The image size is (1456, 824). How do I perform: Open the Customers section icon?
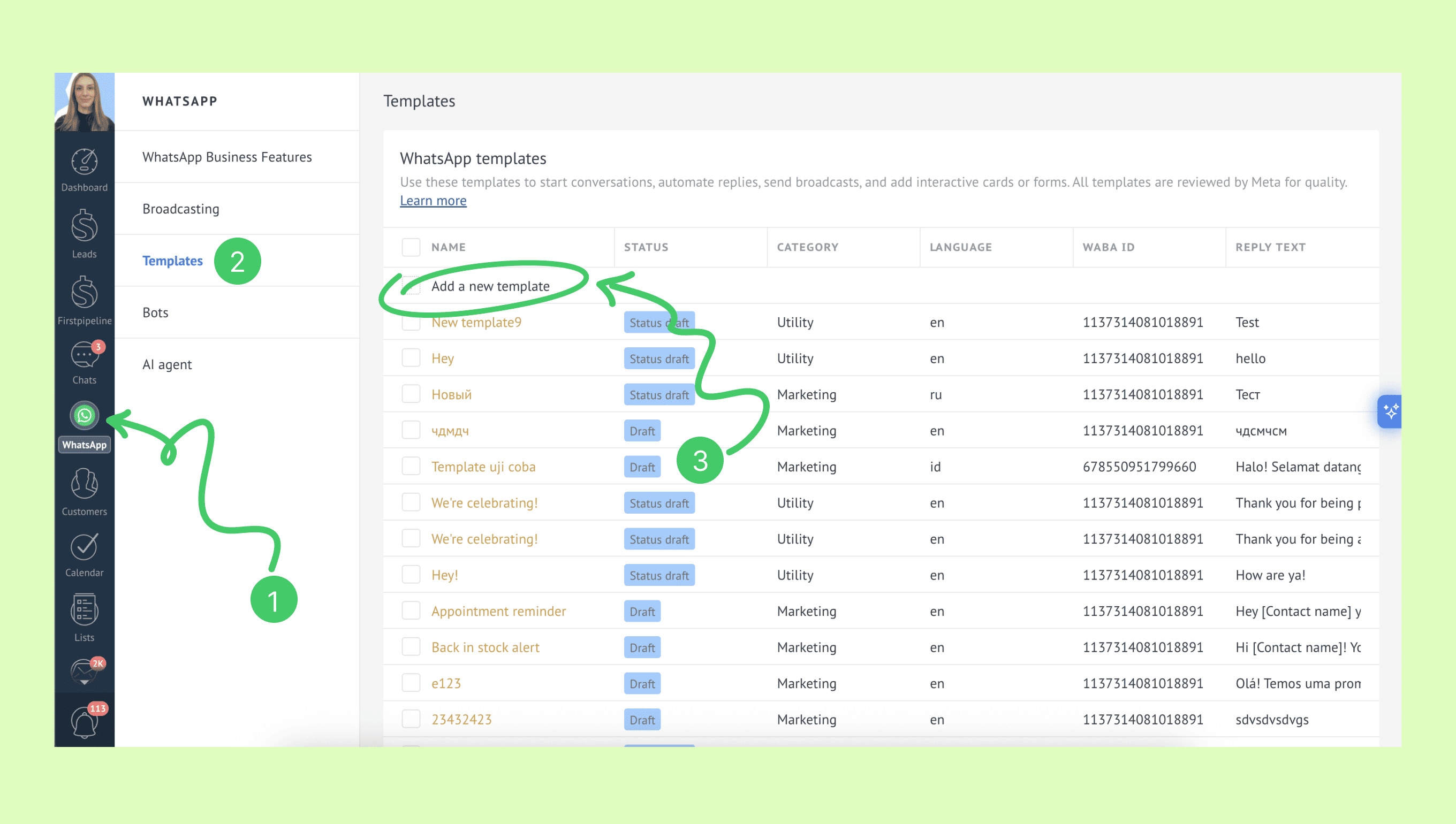(84, 484)
